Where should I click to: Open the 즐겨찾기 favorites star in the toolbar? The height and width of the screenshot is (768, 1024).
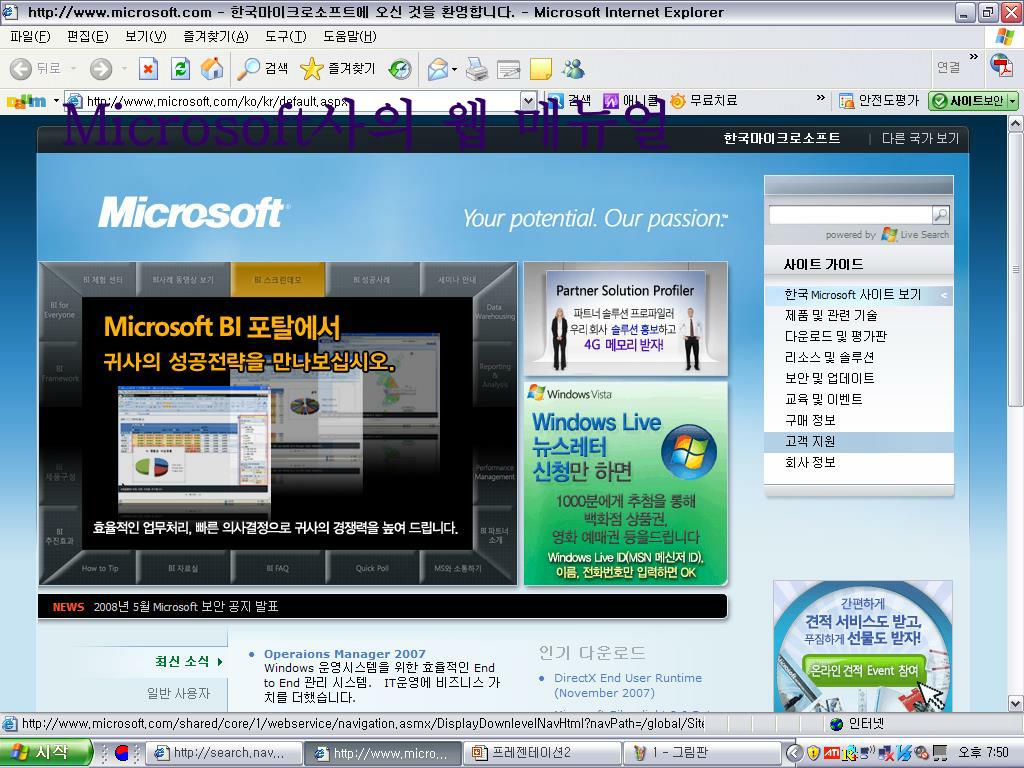pos(338,69)
